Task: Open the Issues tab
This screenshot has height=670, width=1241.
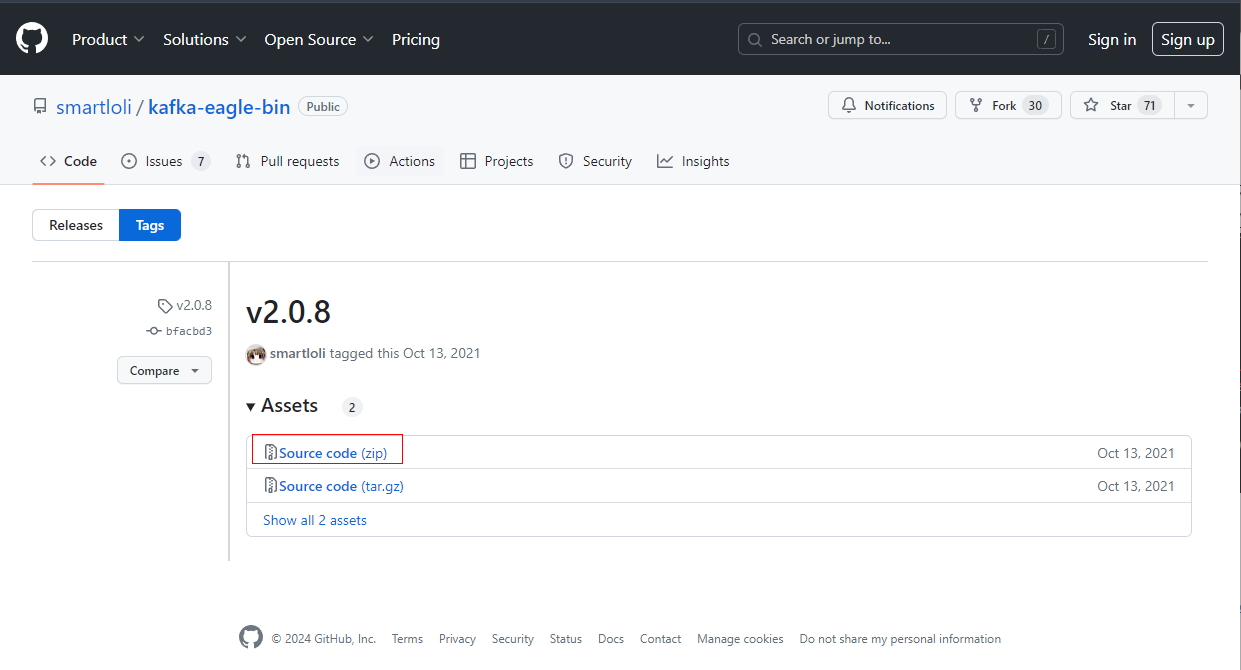Action: pos(165,161)
